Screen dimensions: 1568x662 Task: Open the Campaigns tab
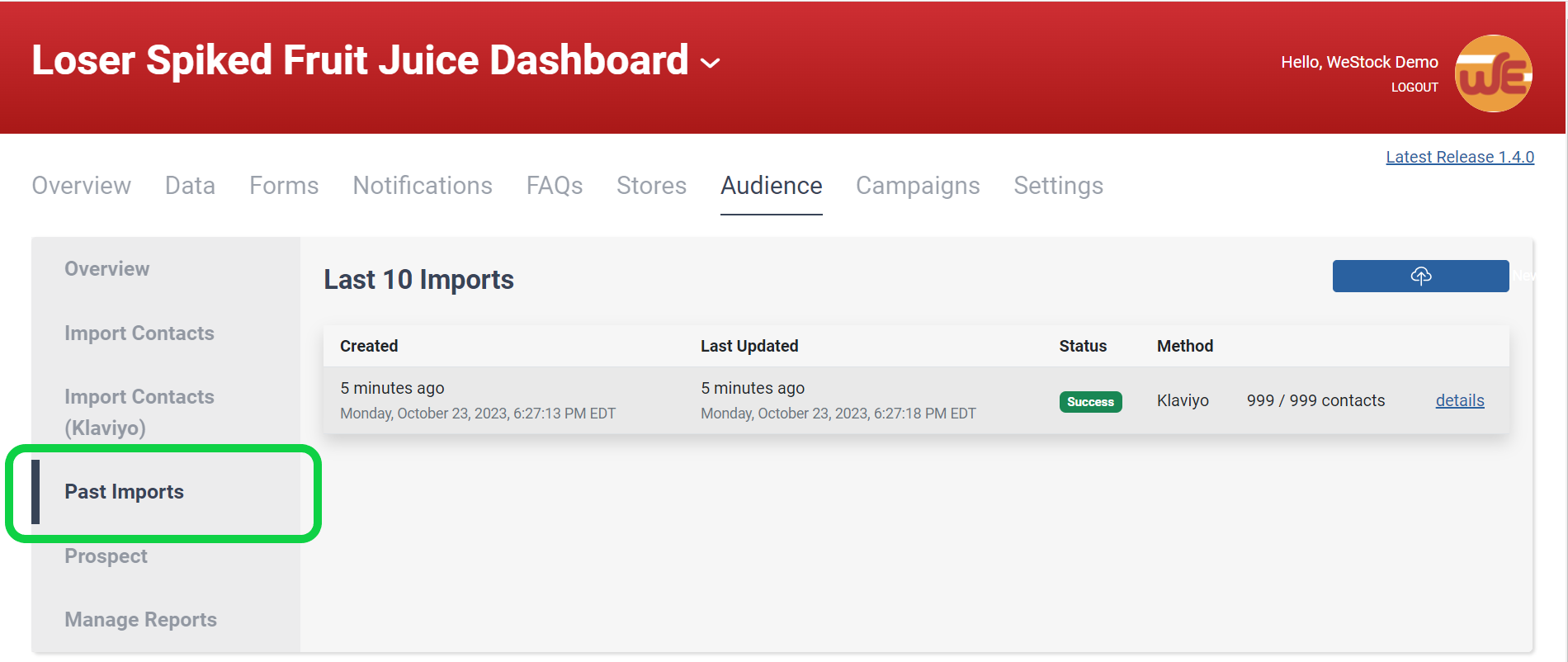point(918,186)
